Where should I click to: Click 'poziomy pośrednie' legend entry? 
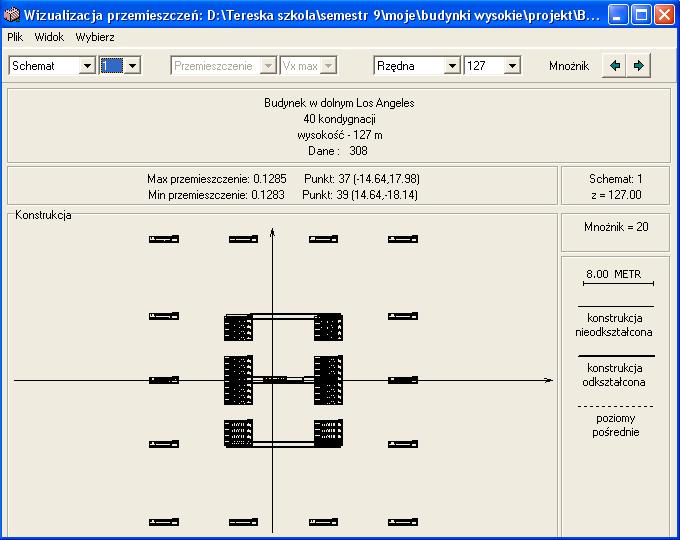pos(616,425)
